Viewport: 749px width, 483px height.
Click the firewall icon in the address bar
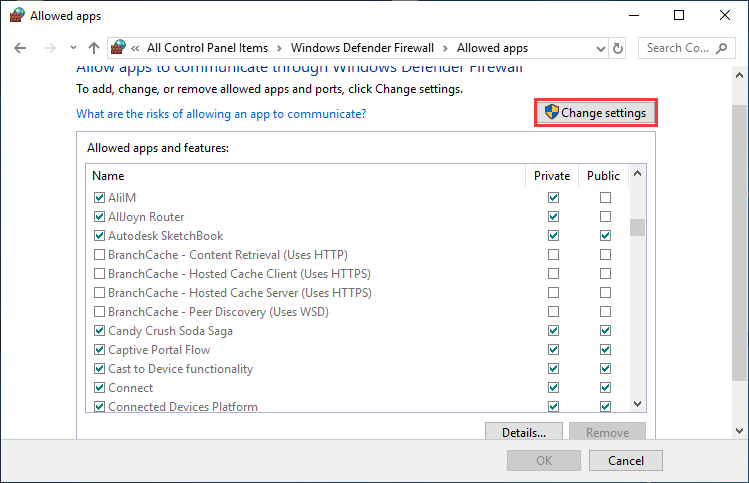(x=118, y=47)
